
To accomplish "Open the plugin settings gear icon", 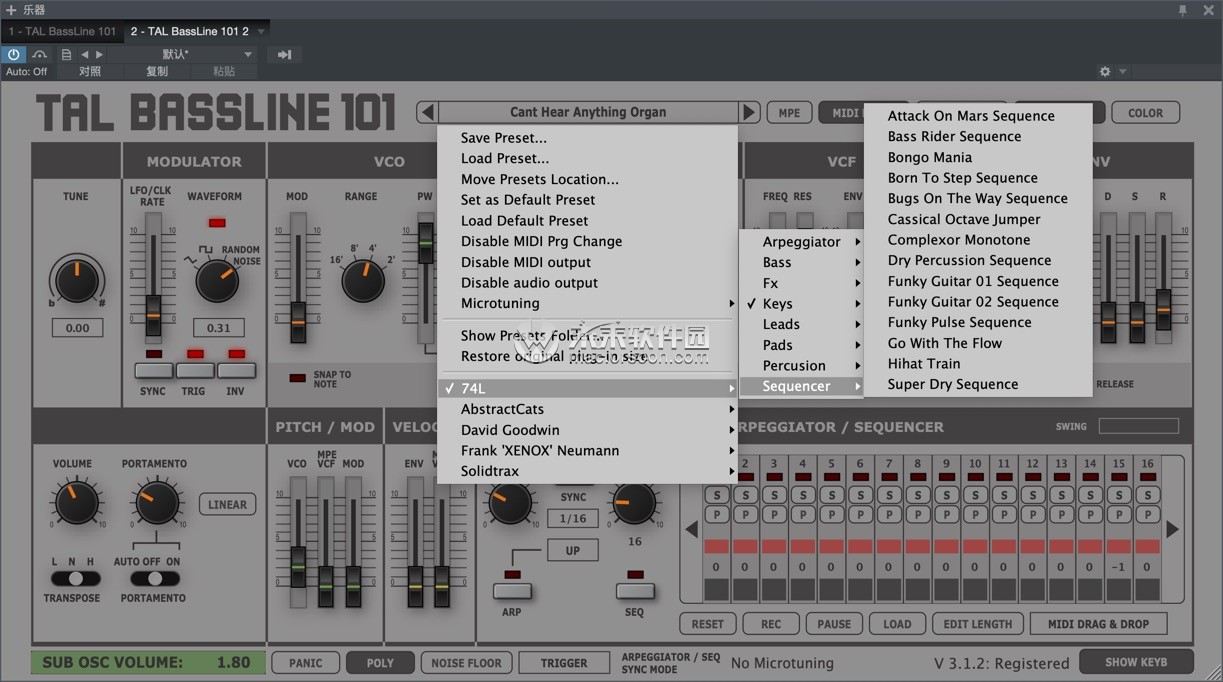I will coord(1105,72).
